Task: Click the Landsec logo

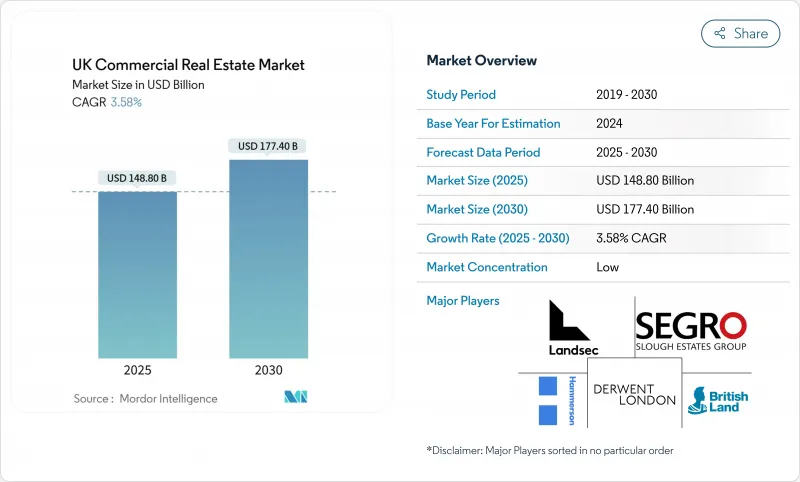Action: coord(571,328)
